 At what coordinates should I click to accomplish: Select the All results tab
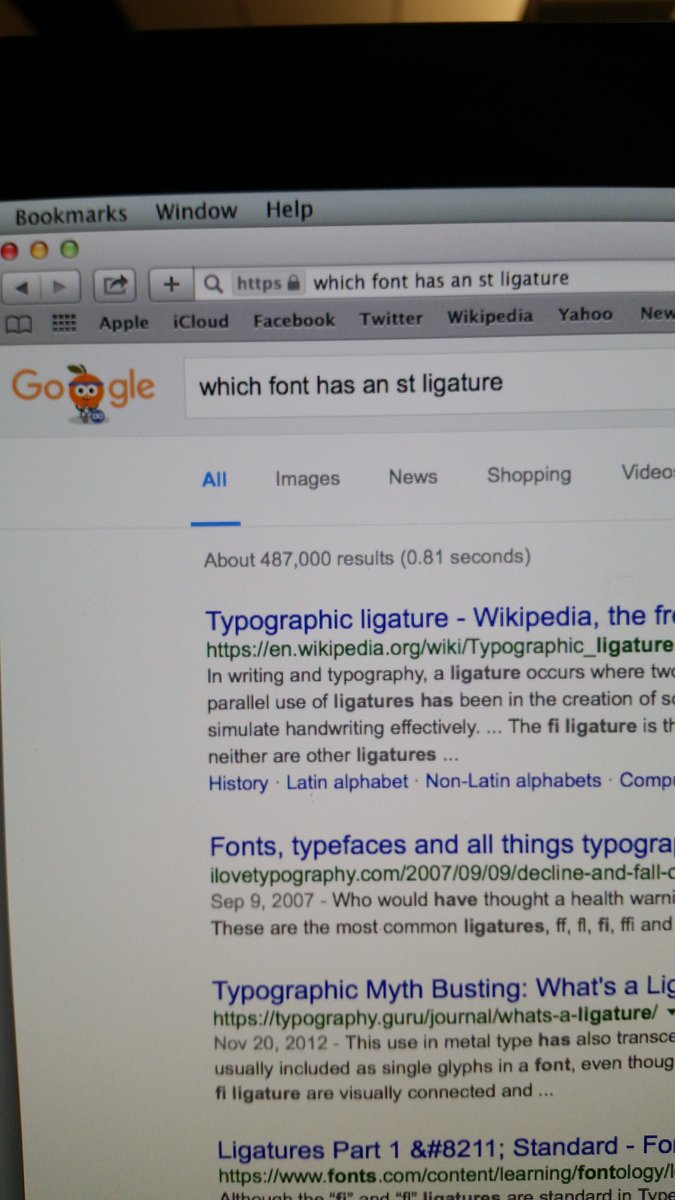pos(215,480)
